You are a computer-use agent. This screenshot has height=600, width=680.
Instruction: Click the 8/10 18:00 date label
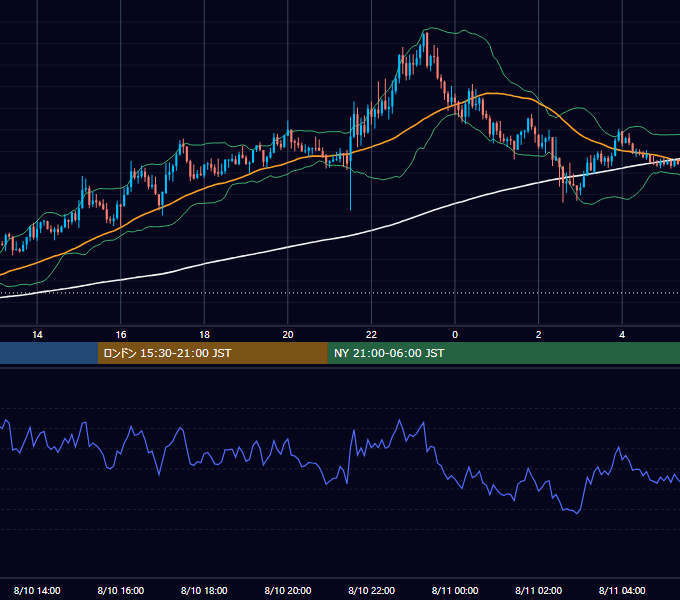(x=204, y=590)
